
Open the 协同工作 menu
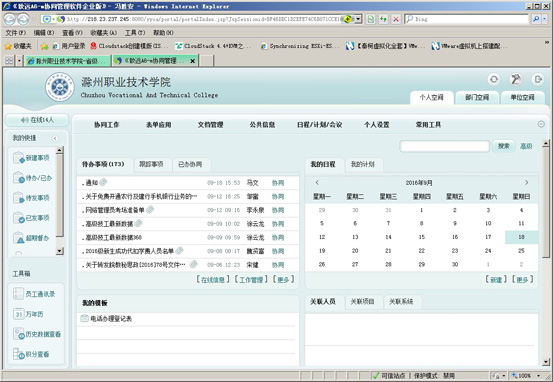coord(107,125)
